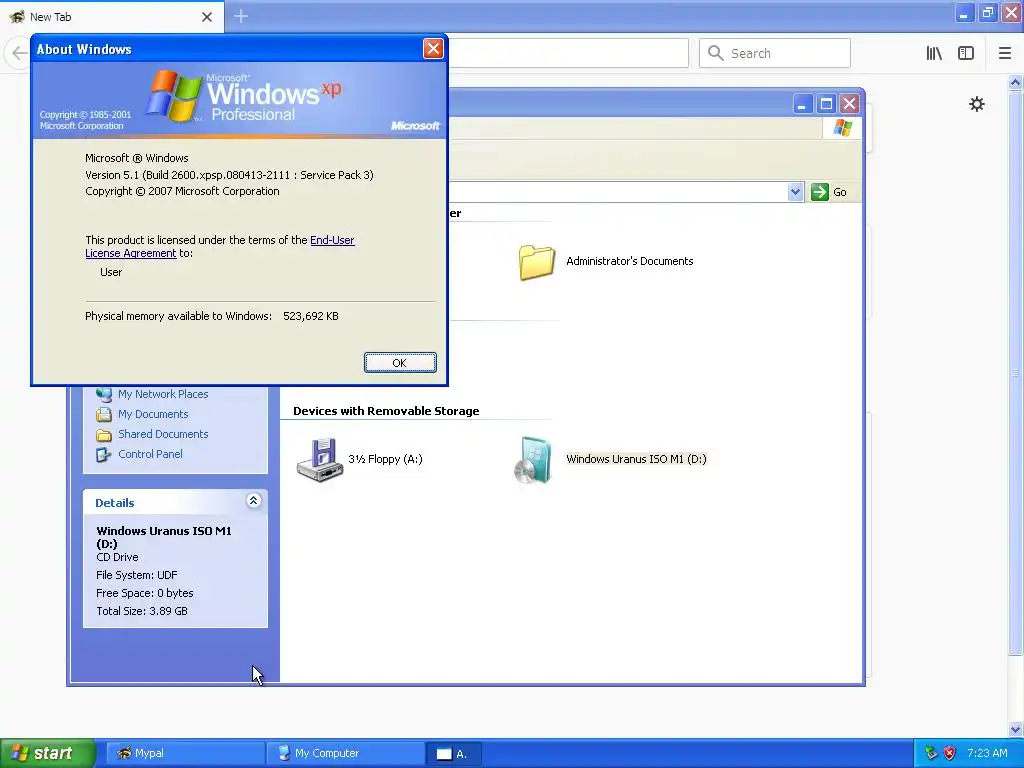Open a new browser tab with plus
The width and height of the screenshot is (1024, 768).
pos(241,16)
